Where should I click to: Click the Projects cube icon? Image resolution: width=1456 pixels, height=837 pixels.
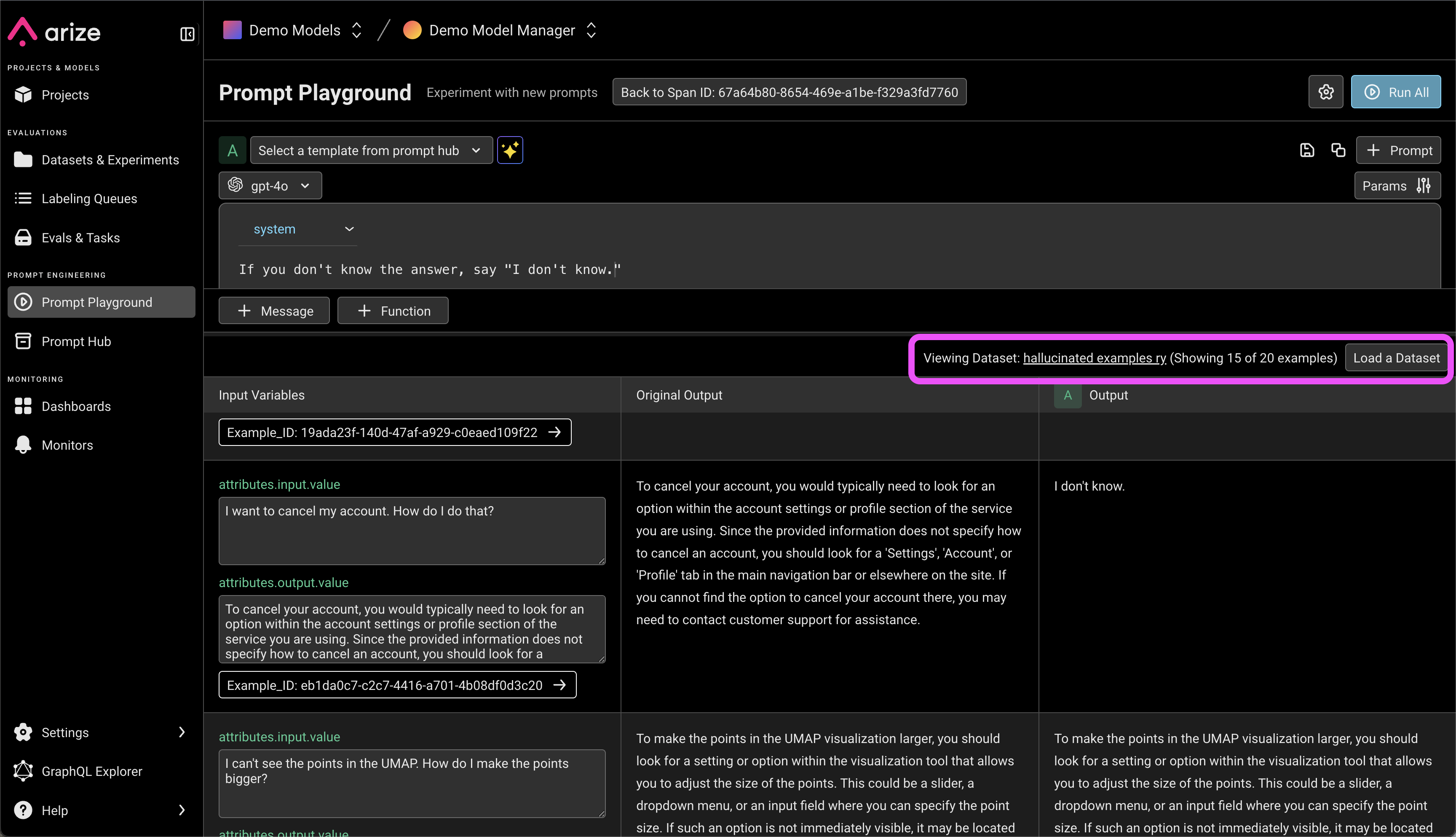point(23,94)
